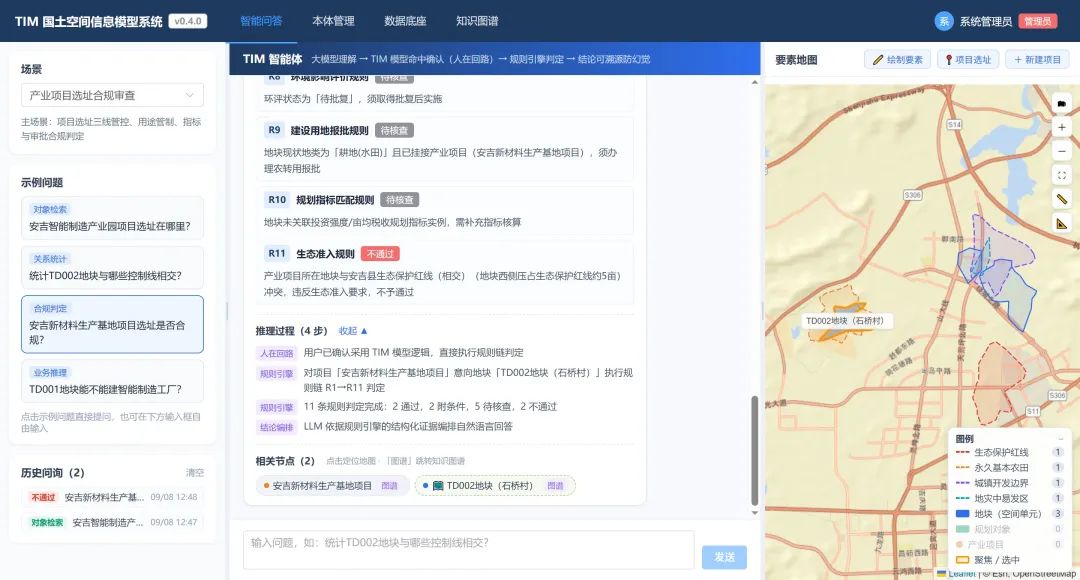This screenshot has height=580, width=1080.
Task: Click the 绘制要素 button
Action: 897,60
